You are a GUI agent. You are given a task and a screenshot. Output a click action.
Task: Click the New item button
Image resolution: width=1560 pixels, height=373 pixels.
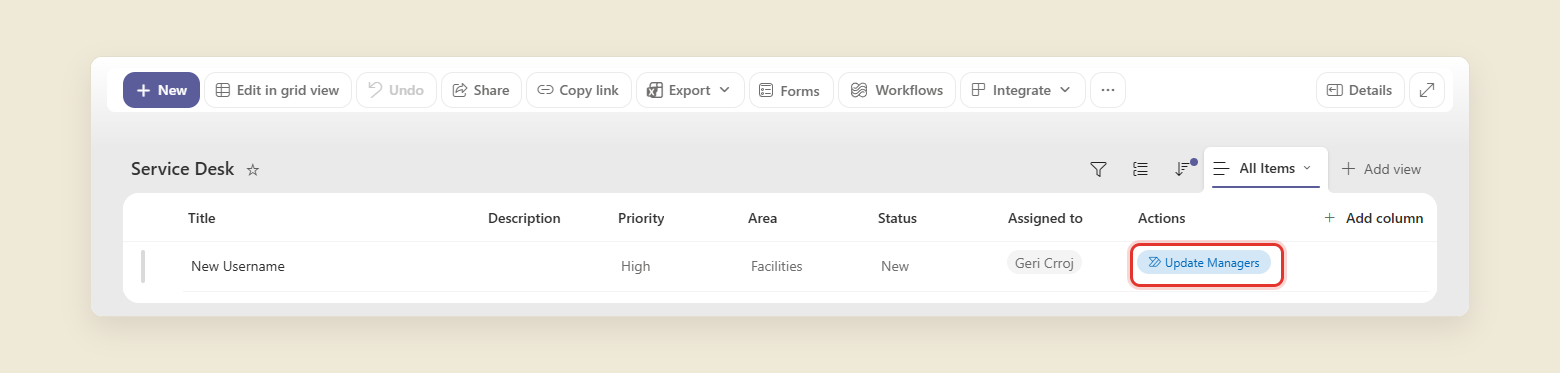tap(161, 90)
